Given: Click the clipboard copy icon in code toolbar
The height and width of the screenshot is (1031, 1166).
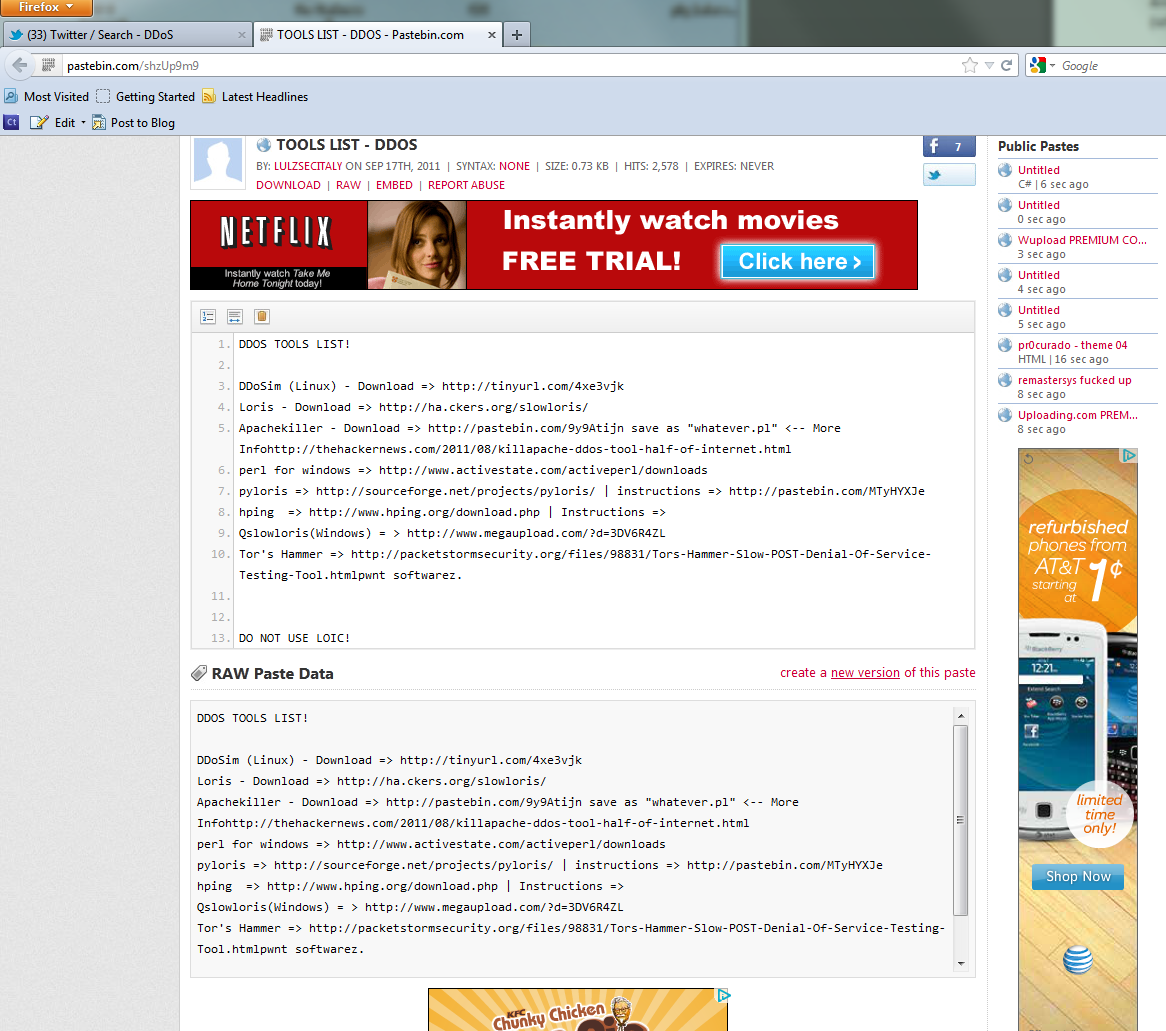Looking at the screenshot, I should click(262, 317).
